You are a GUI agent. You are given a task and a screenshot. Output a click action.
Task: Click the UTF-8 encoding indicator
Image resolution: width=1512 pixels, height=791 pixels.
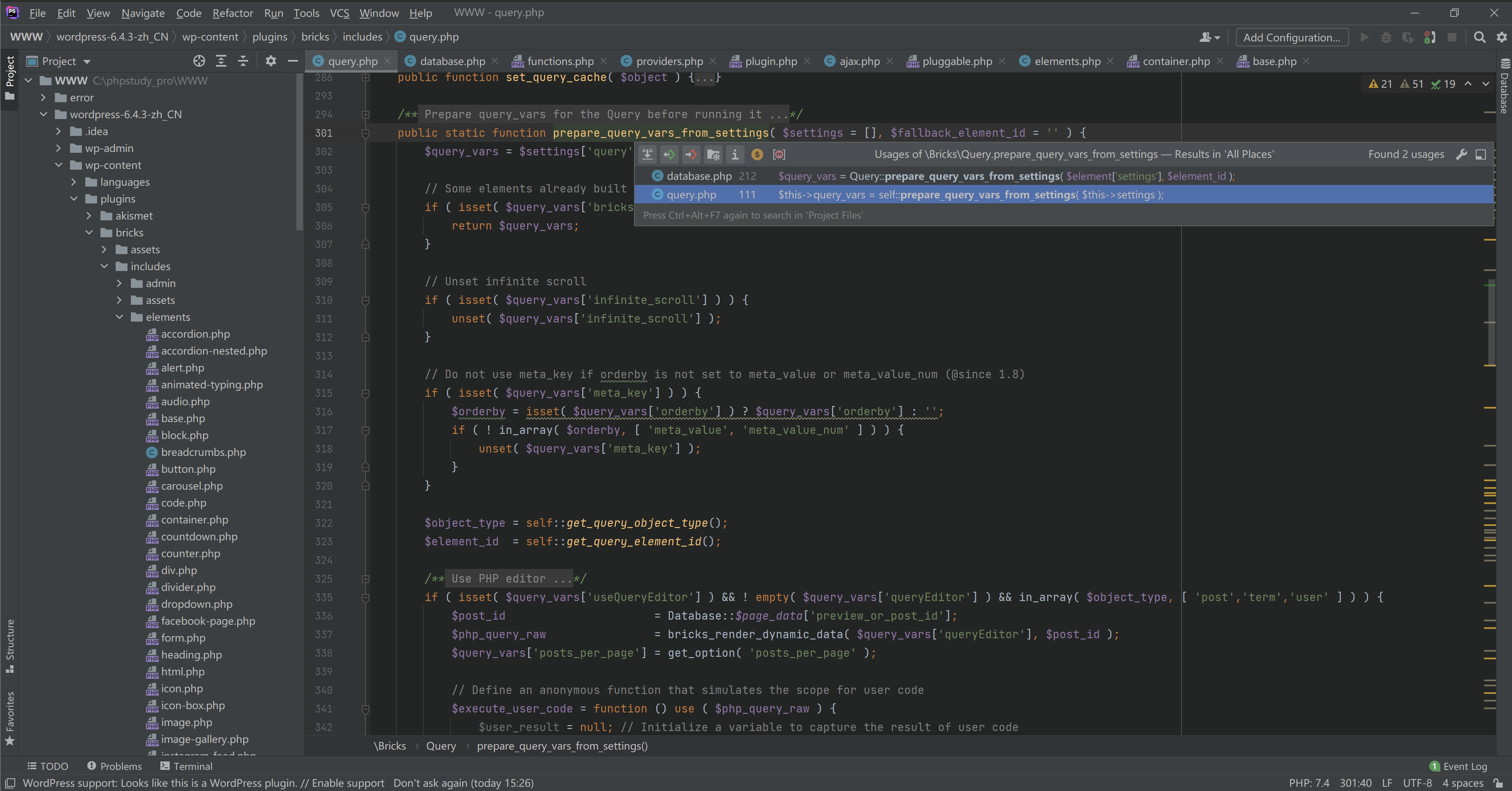[1417, 783]
